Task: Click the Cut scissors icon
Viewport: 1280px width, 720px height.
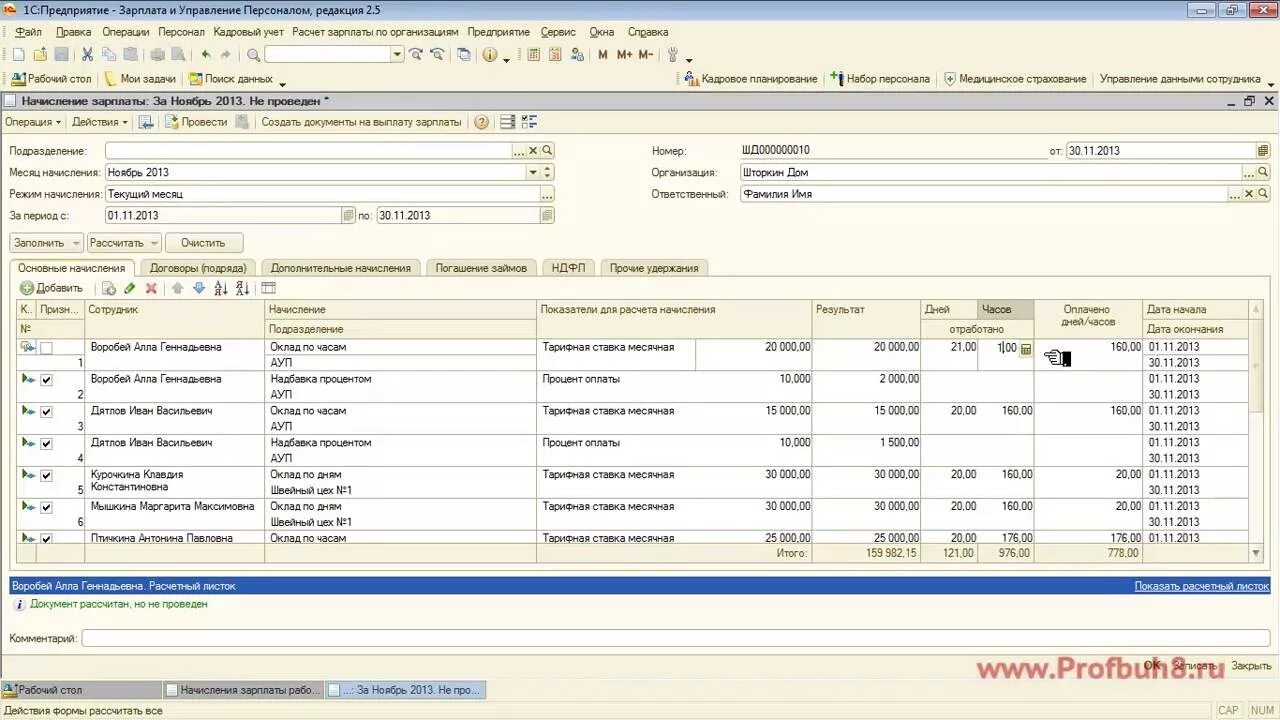Action: 88,55
